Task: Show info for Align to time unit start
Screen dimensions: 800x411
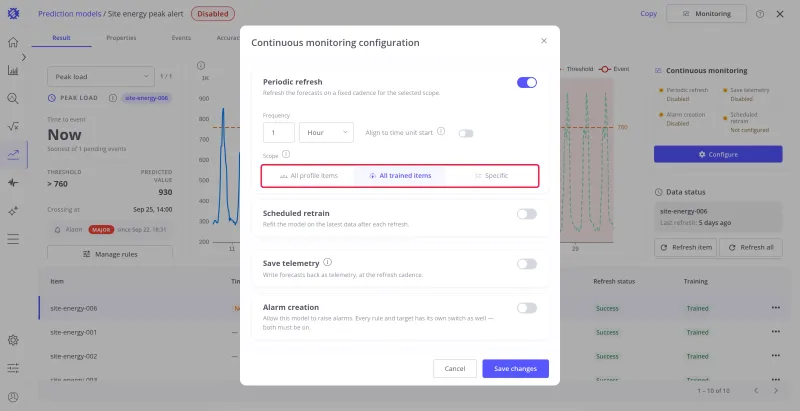Action: (441, 132)
